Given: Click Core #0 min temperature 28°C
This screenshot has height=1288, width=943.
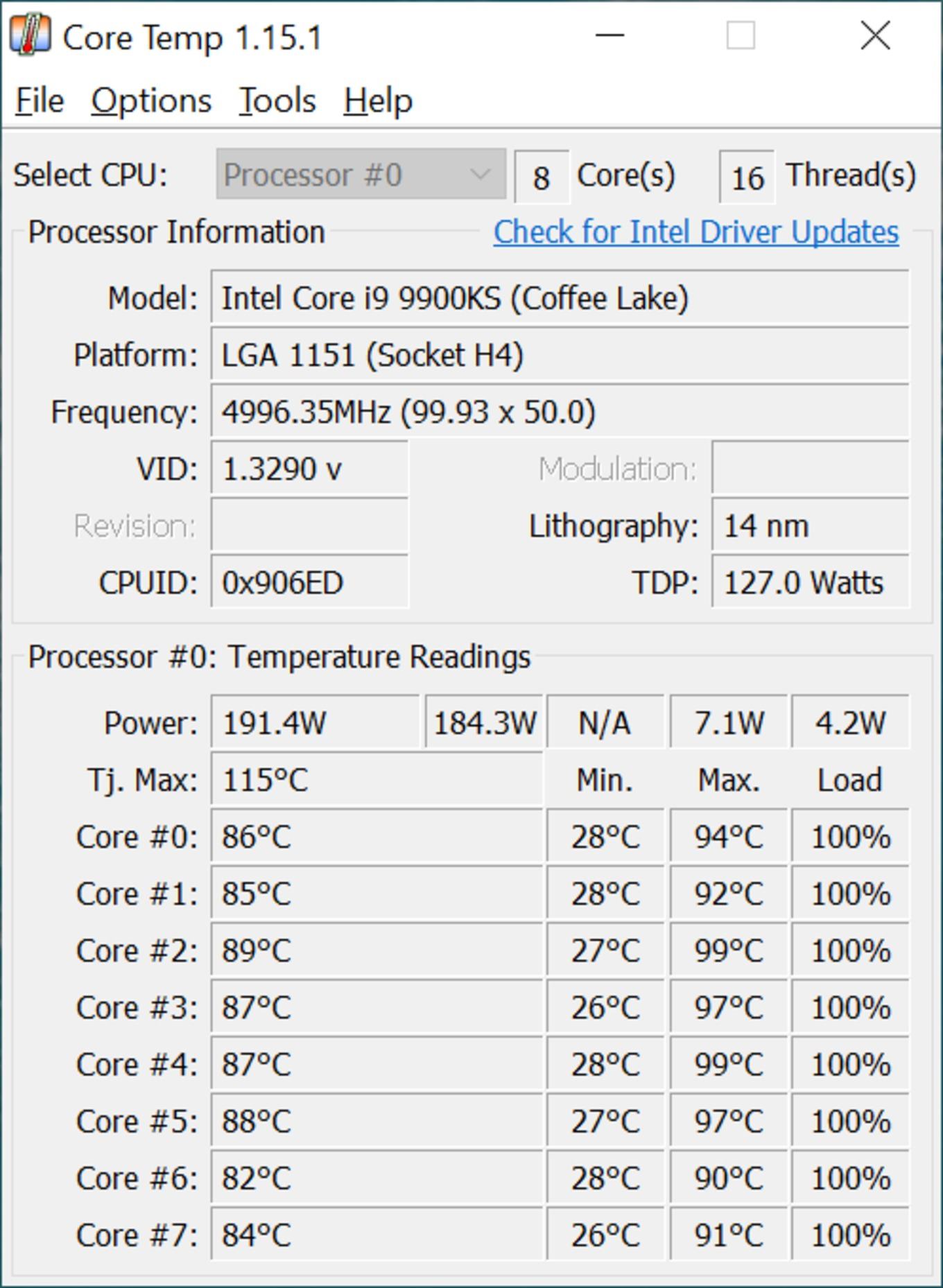Looking at the screenshot, I should (605, 837).
